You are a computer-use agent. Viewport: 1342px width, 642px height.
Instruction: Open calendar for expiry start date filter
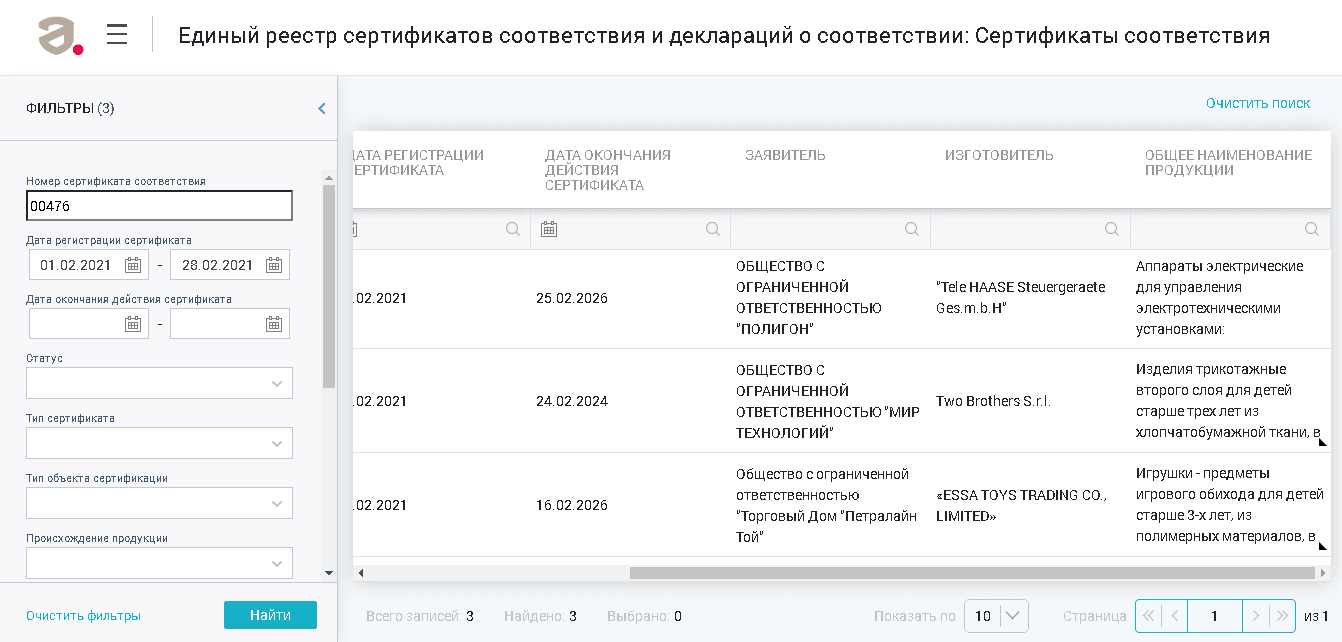click(133, 324)
